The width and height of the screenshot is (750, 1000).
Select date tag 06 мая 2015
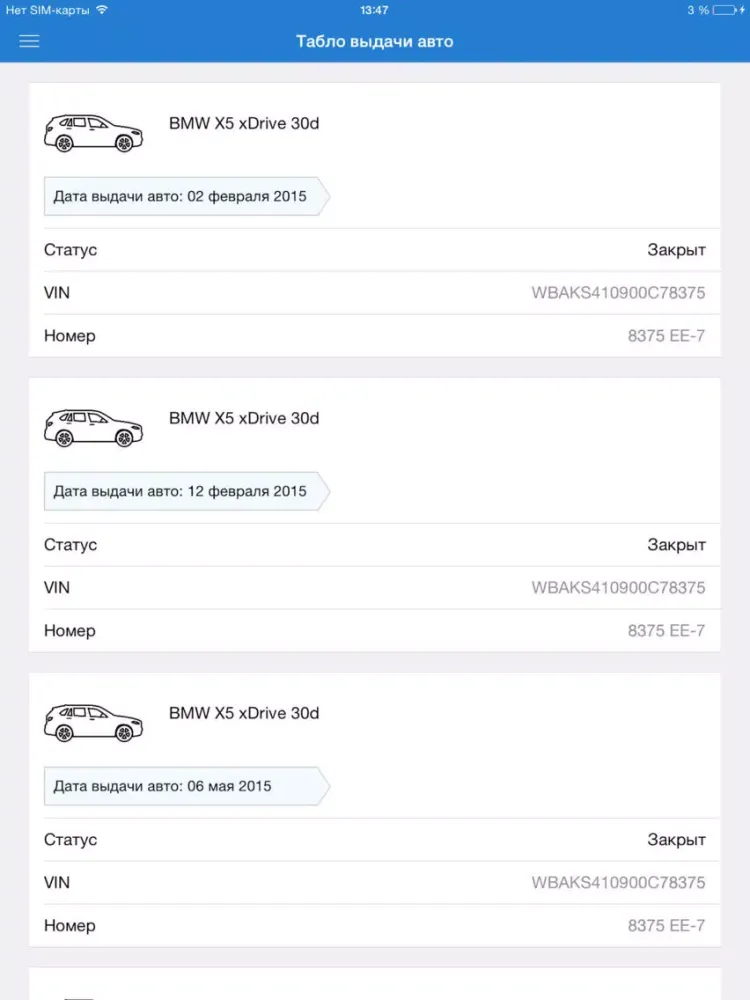(185, 786)
